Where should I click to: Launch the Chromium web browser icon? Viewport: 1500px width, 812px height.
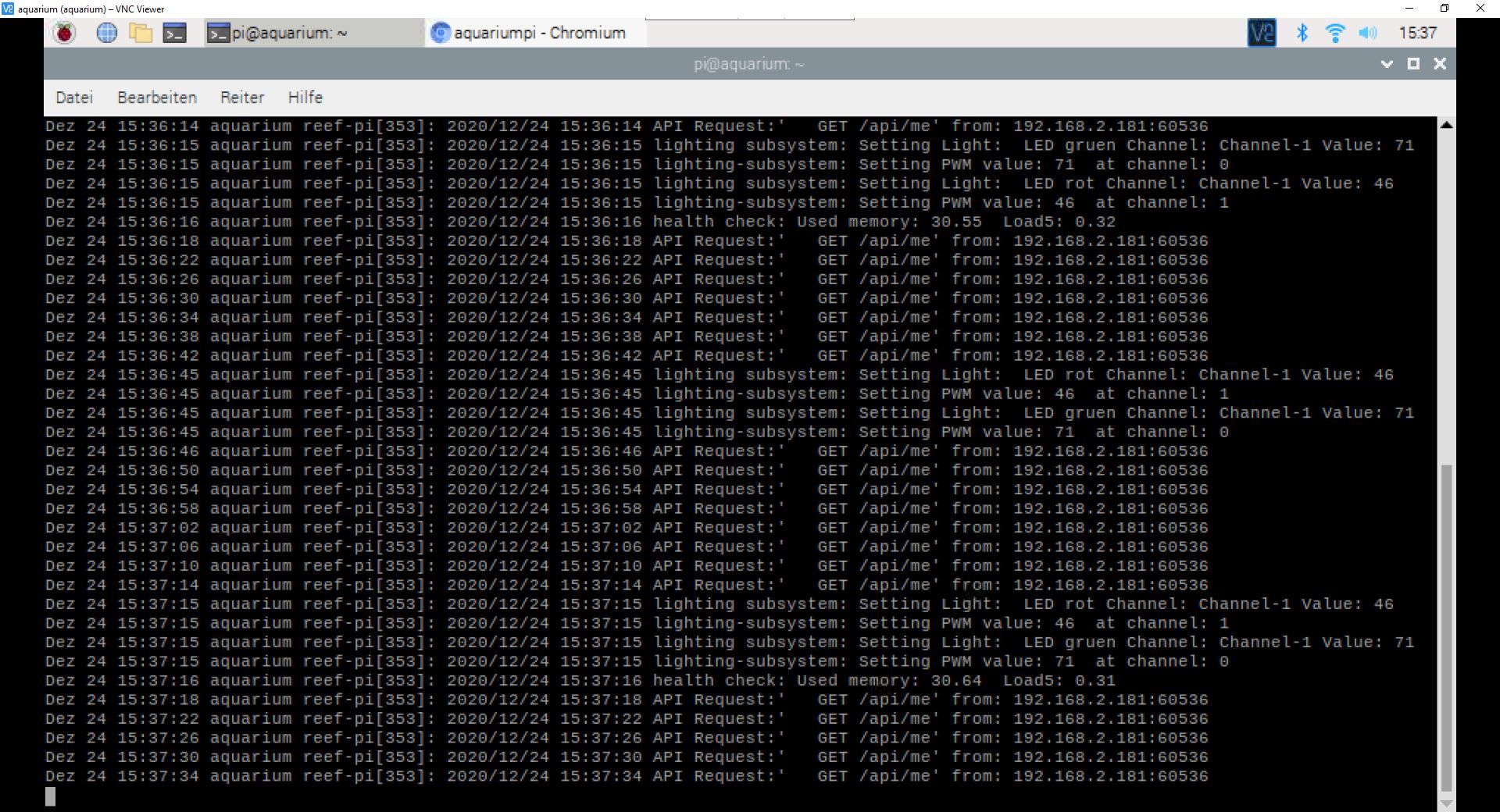[x=106, y=33]
